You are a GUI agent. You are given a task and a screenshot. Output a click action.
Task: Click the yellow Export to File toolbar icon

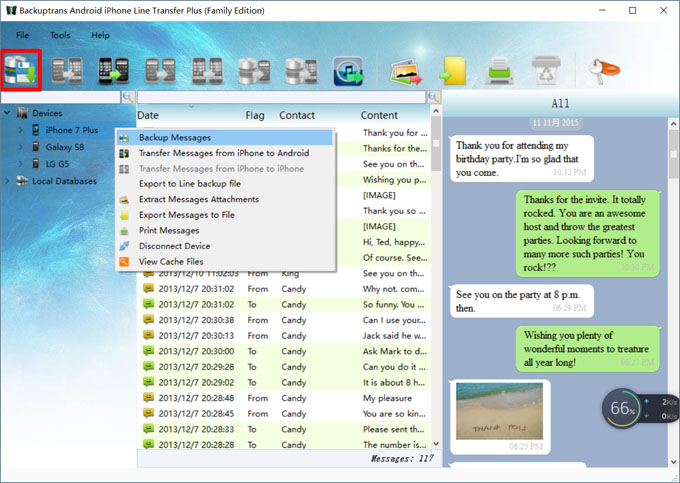(x=453, y=72)
